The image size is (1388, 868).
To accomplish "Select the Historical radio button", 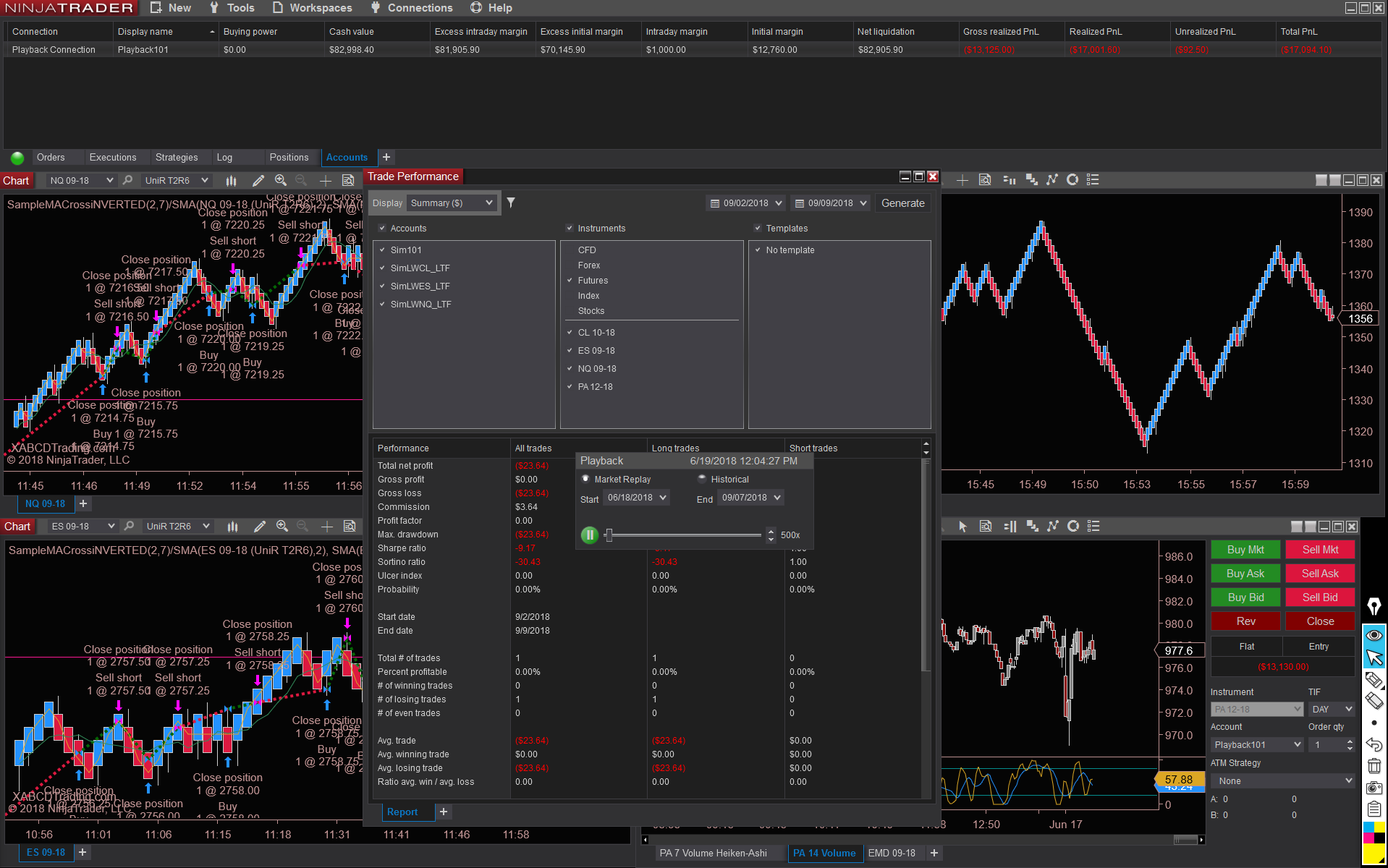I will tap(701, 478).
